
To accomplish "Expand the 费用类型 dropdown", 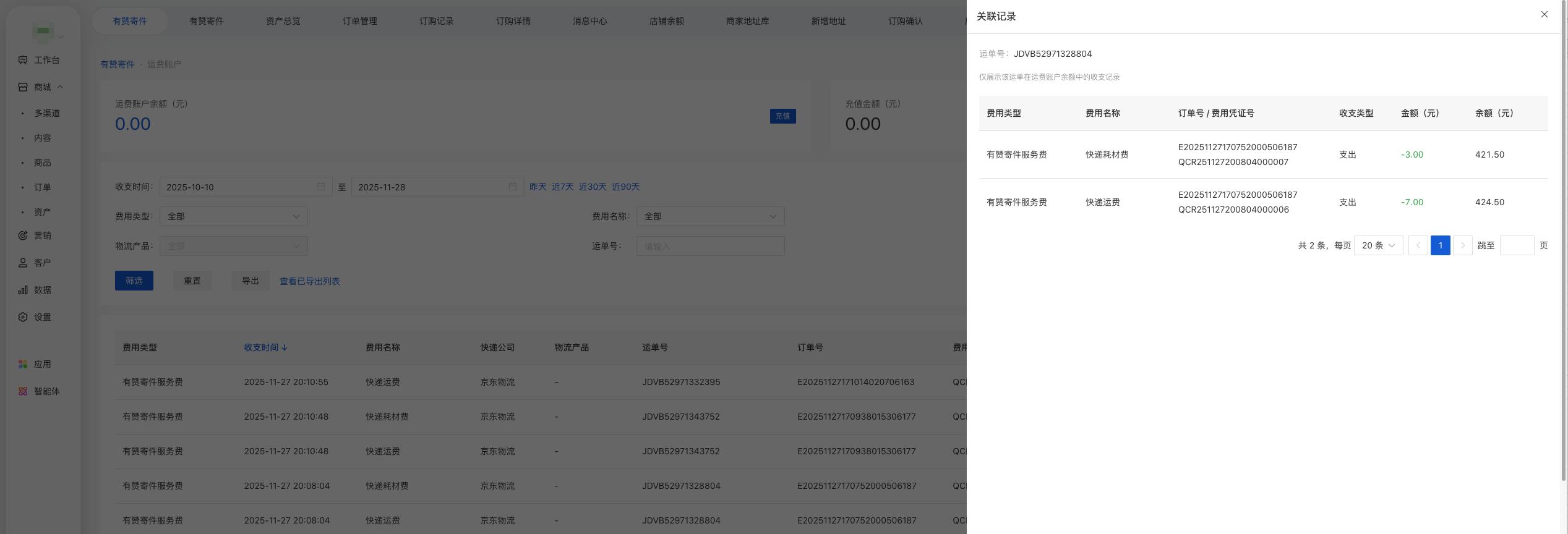I will click(234, 216).
